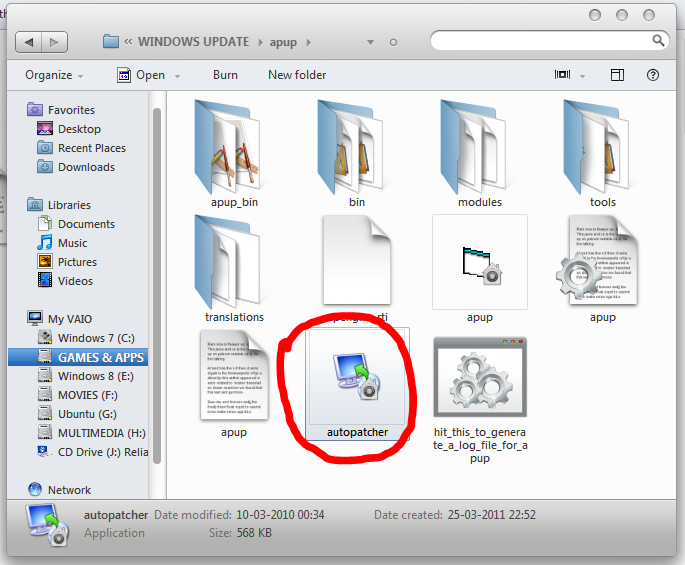The width and height of the screenshot is (685, 565).
Task: Click the search magnifier icon
Action: click(658, 41)
